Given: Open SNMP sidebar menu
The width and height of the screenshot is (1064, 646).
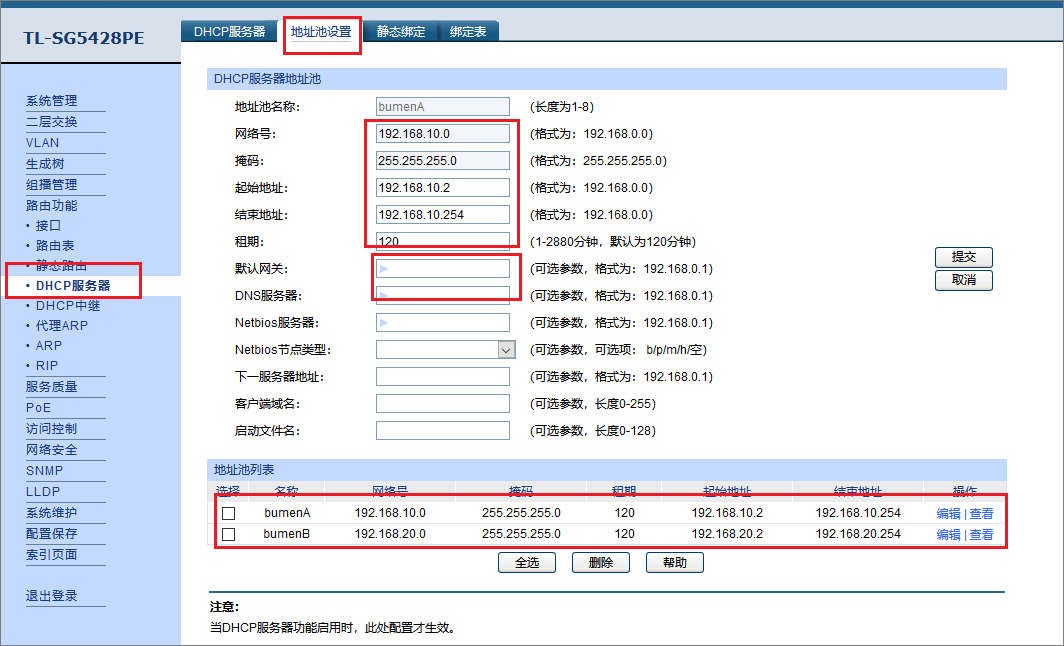Looking at the screenshot, I should [45, 471].
